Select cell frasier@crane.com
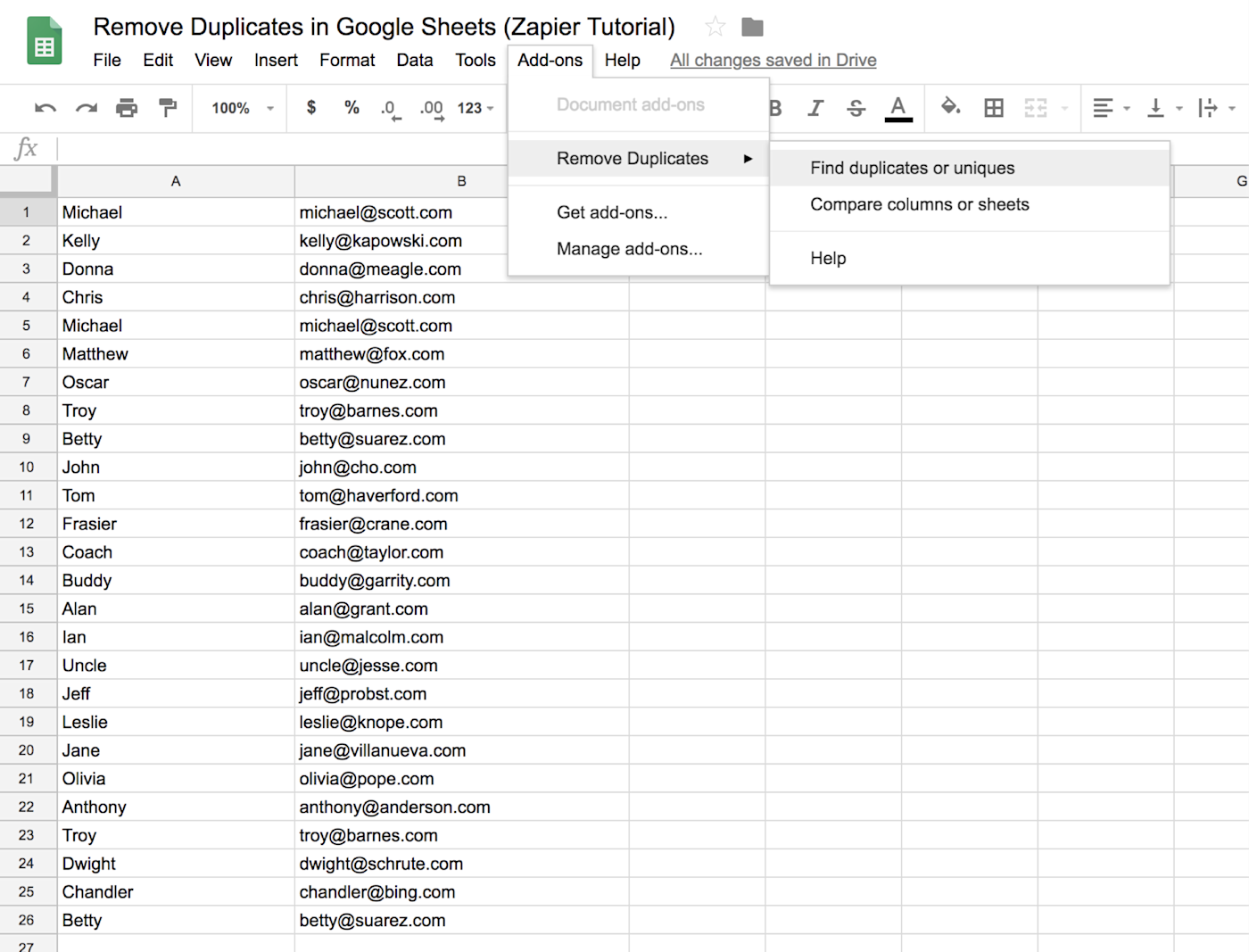 461,524
